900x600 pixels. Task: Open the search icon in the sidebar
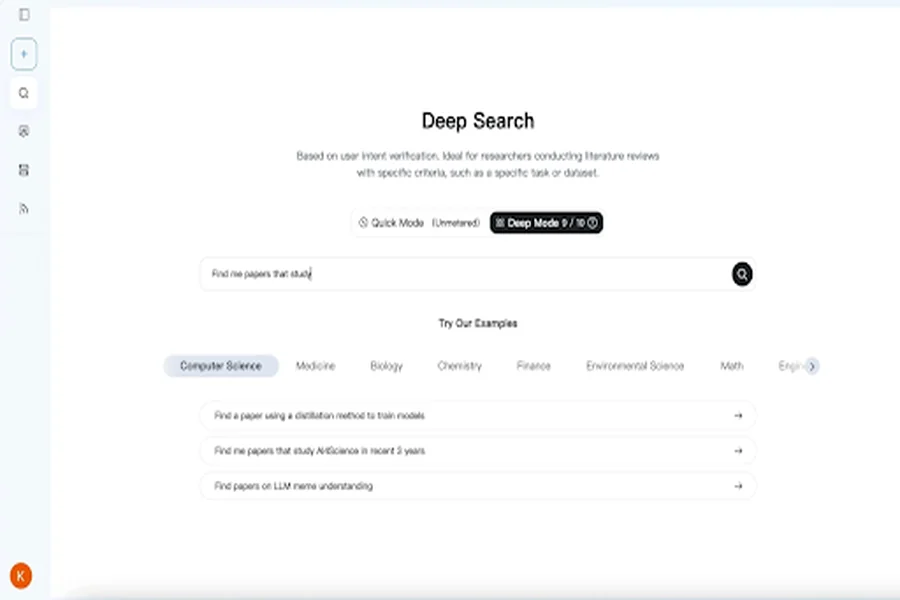coord(24,93)
